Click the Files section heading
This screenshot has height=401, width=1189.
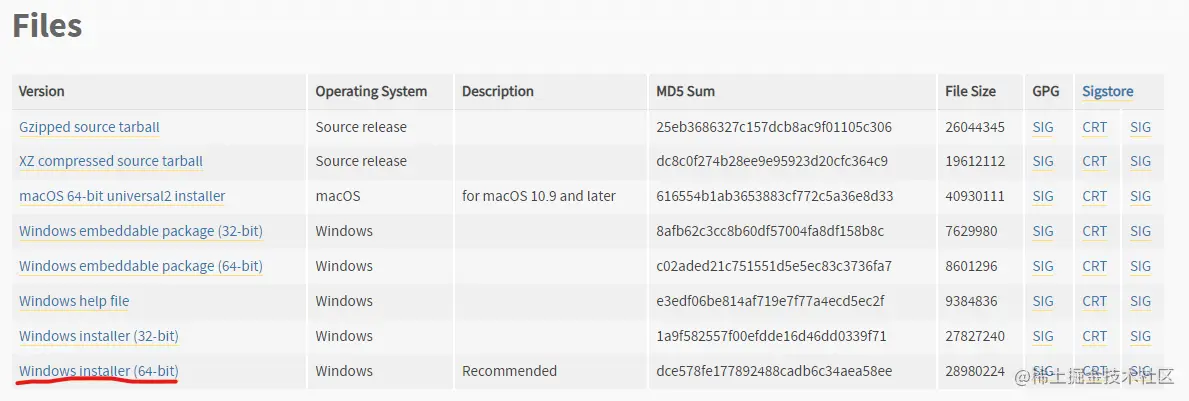(x=47, y=25)
